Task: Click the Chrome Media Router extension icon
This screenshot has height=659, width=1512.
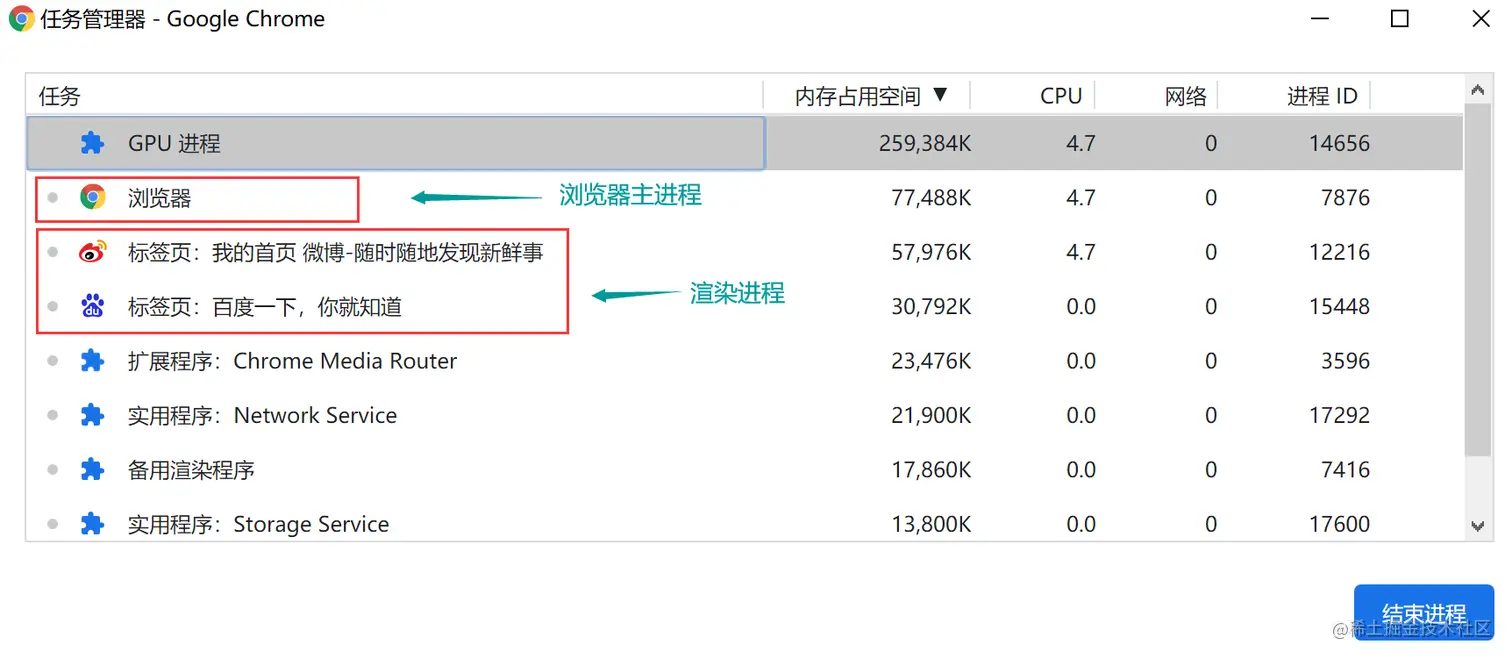Action: click(x=93, y=361)
